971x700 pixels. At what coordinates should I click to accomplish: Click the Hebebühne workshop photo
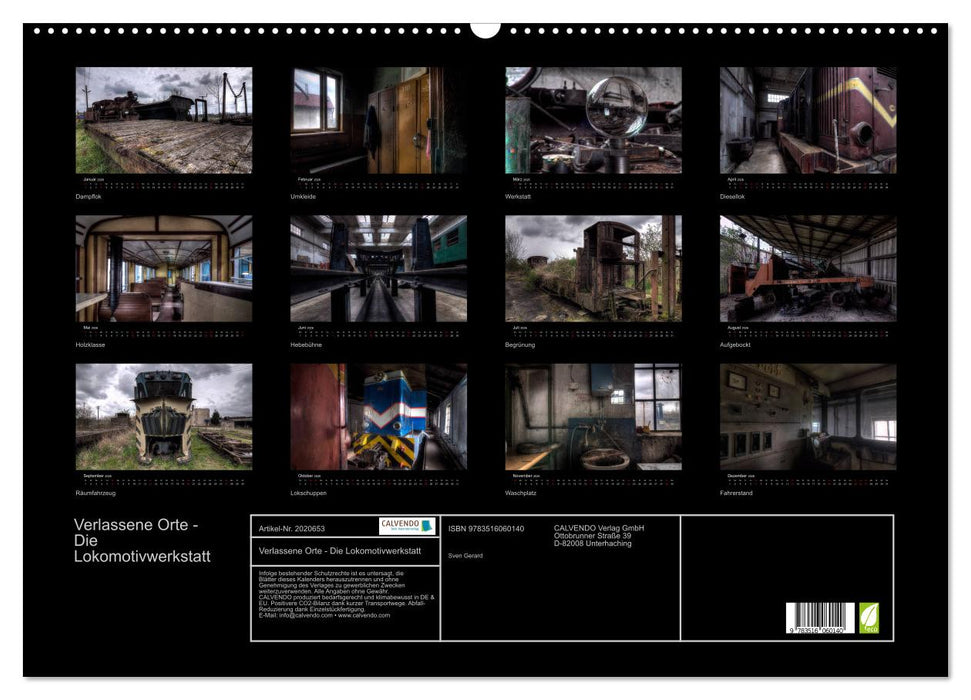point(378,268)
